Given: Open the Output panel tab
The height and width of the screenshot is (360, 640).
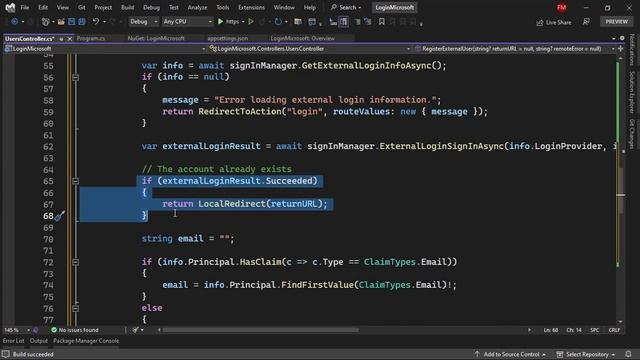Looking at the screenshot, I should click(x=39, y=340).
